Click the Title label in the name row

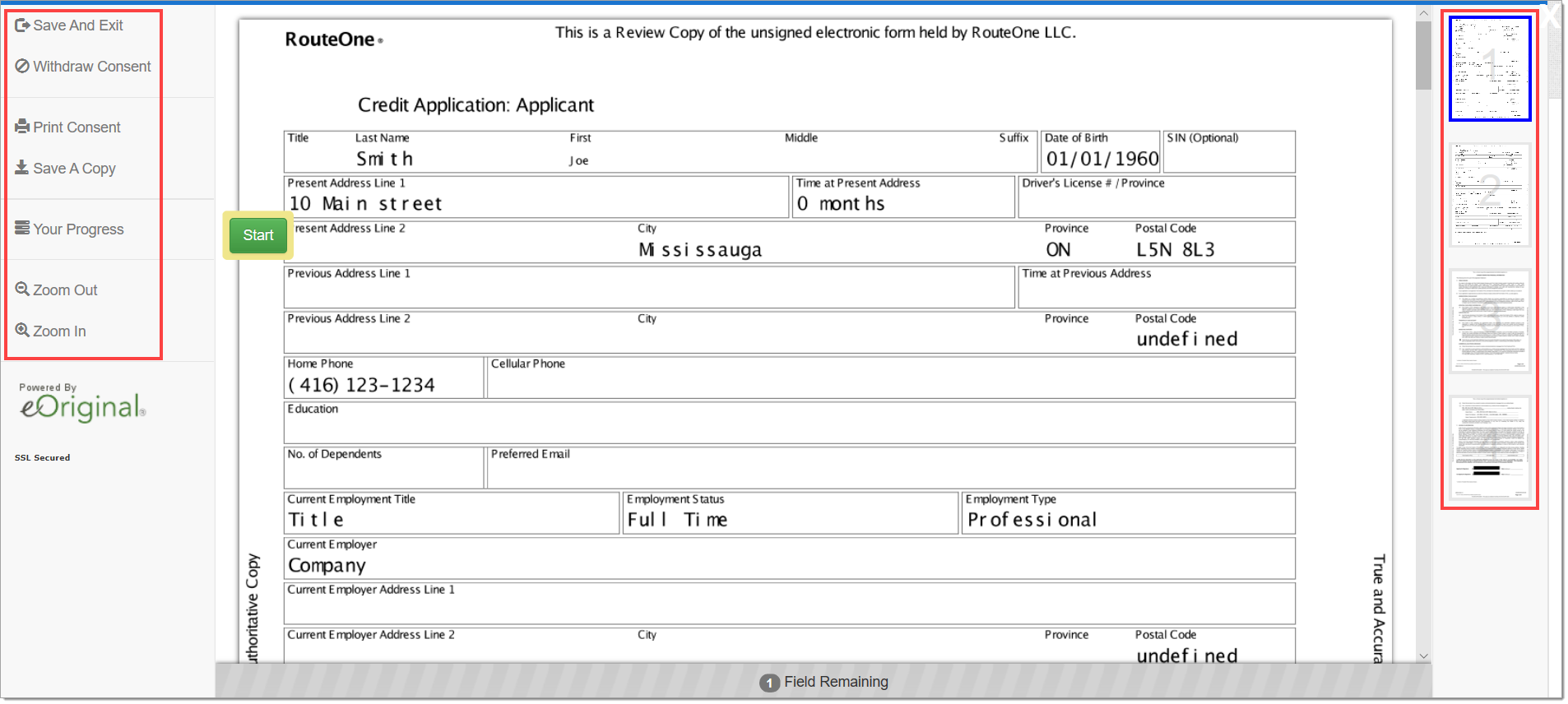pos(298,138)
